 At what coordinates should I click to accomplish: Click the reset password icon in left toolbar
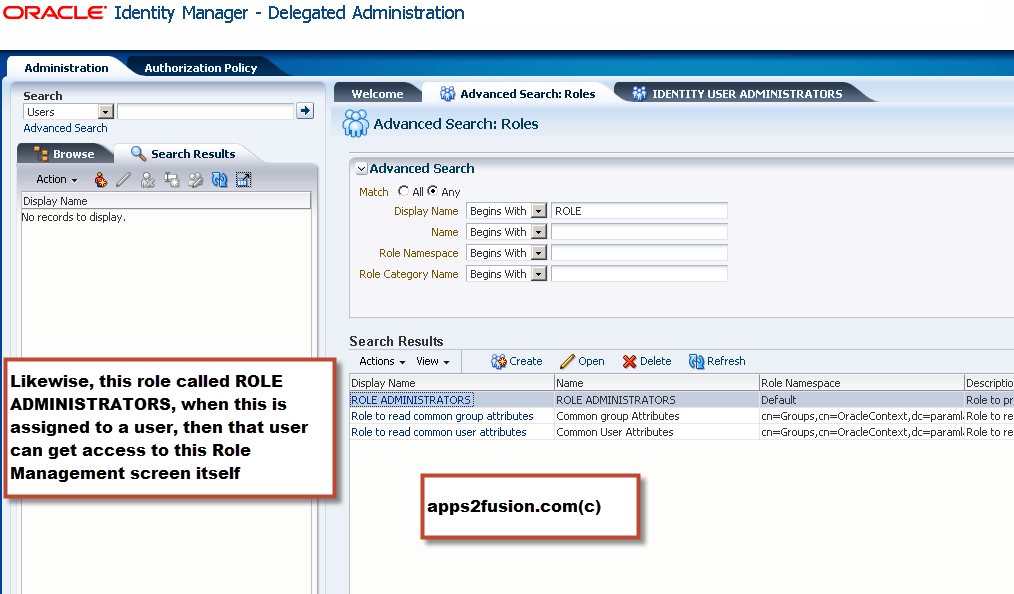[171, 180]
